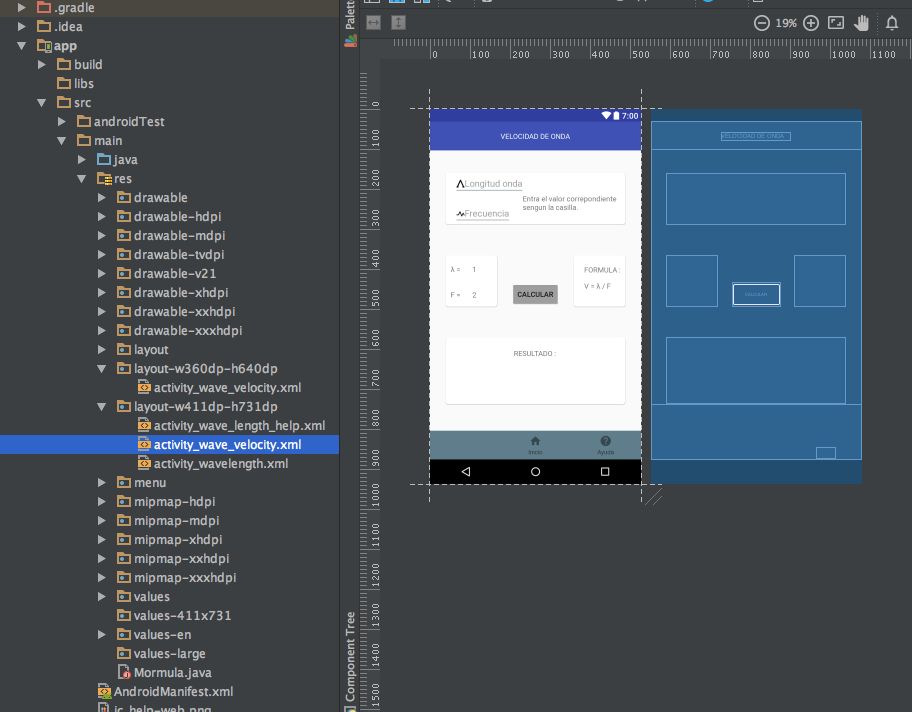Viewport: 912px width, 712px height.
Task: Click the libs folder icon
Action: 64,83
